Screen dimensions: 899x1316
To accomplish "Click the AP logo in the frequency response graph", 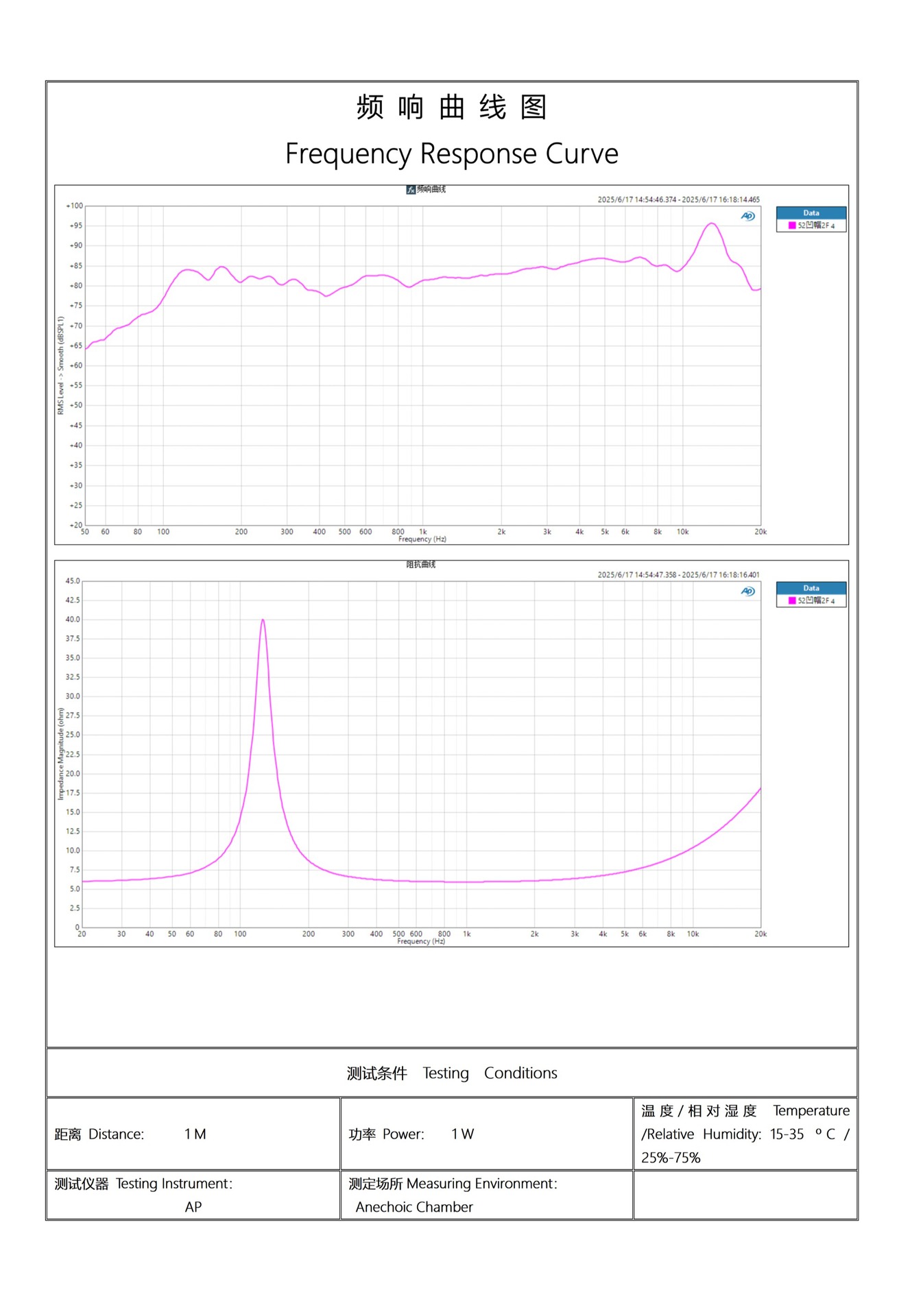I will coord(747,217).
